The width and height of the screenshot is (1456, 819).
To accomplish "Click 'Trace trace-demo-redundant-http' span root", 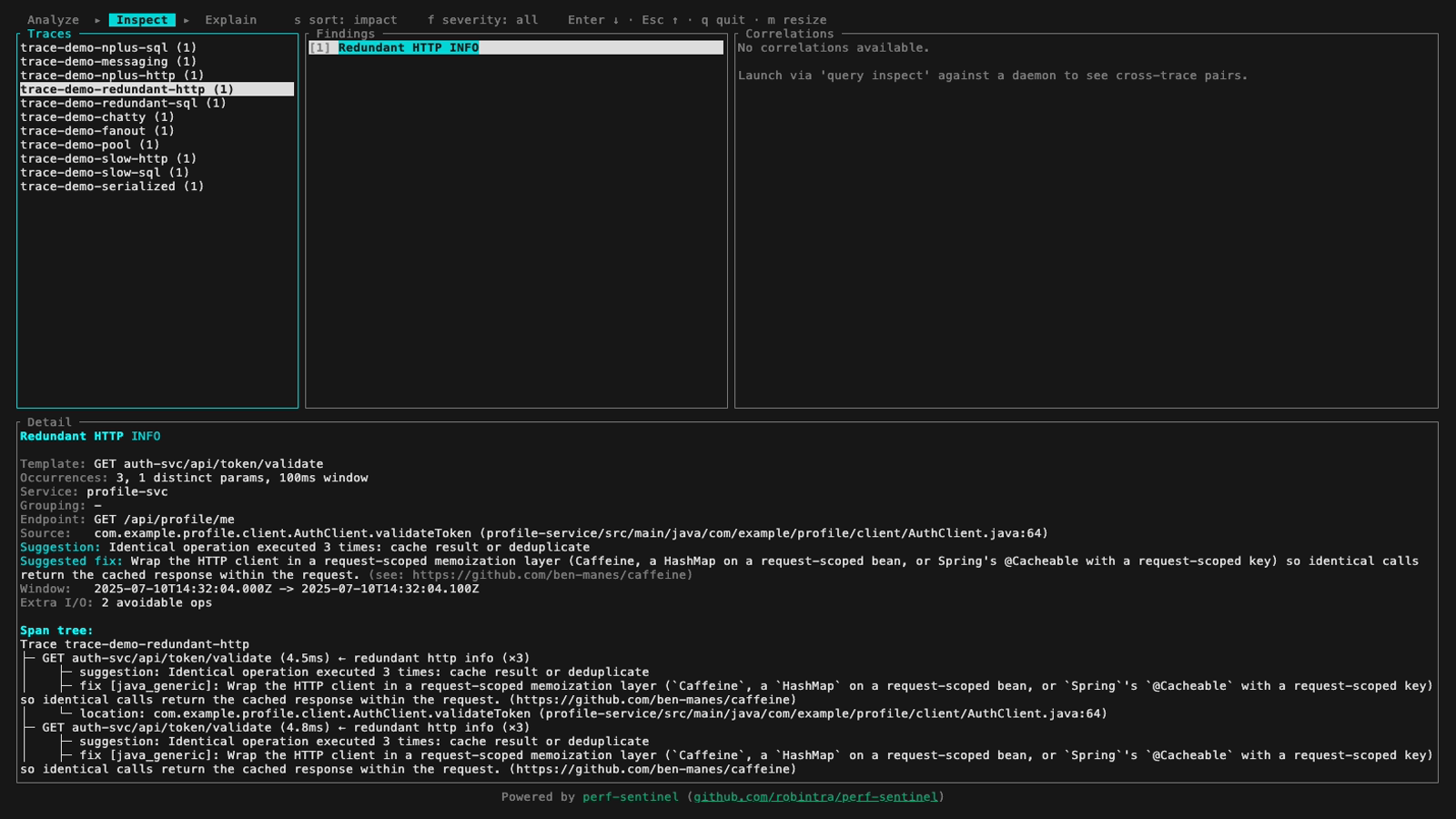I will point(135,644).
